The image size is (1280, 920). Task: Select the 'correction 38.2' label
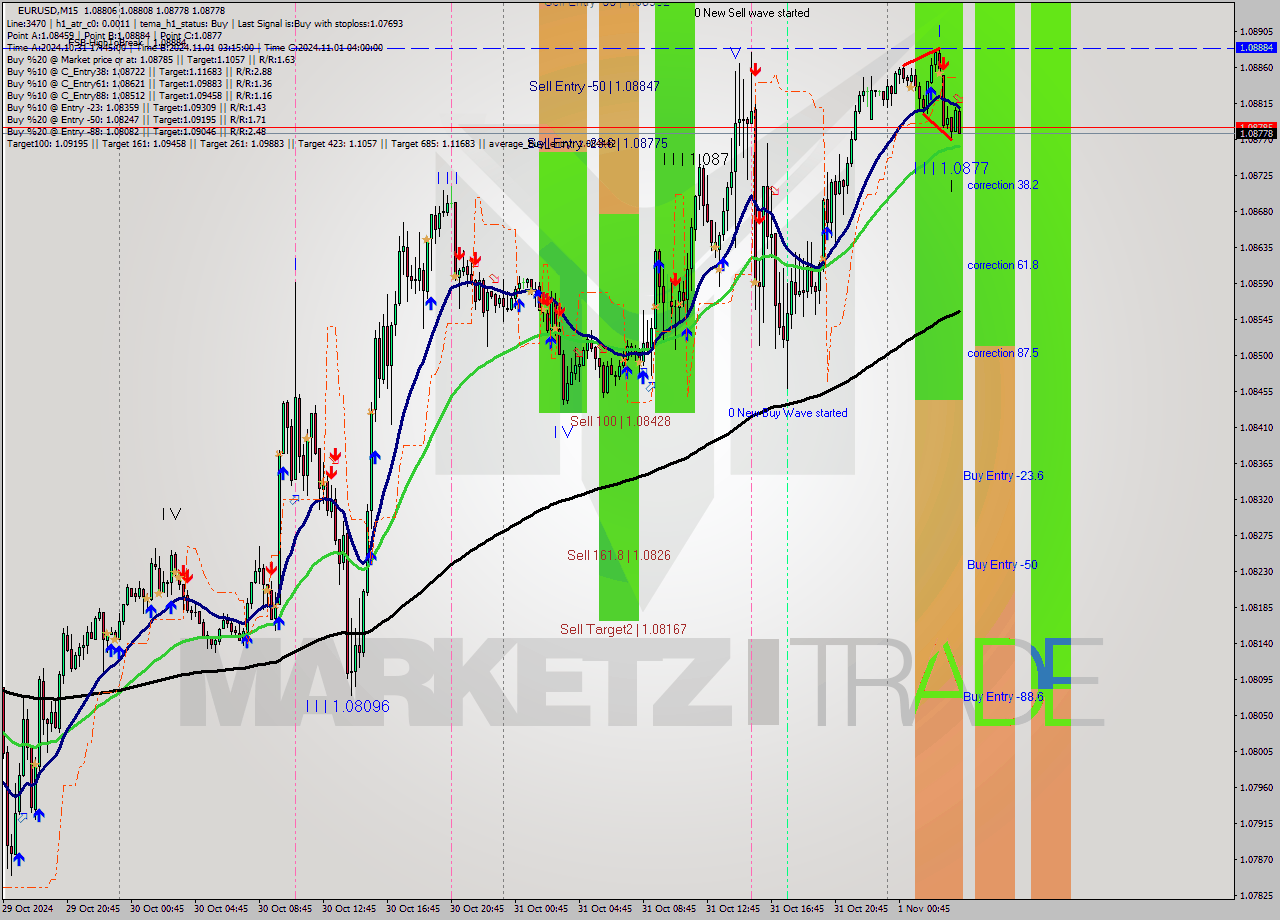pyautogui.click(x=1002, y=185)
